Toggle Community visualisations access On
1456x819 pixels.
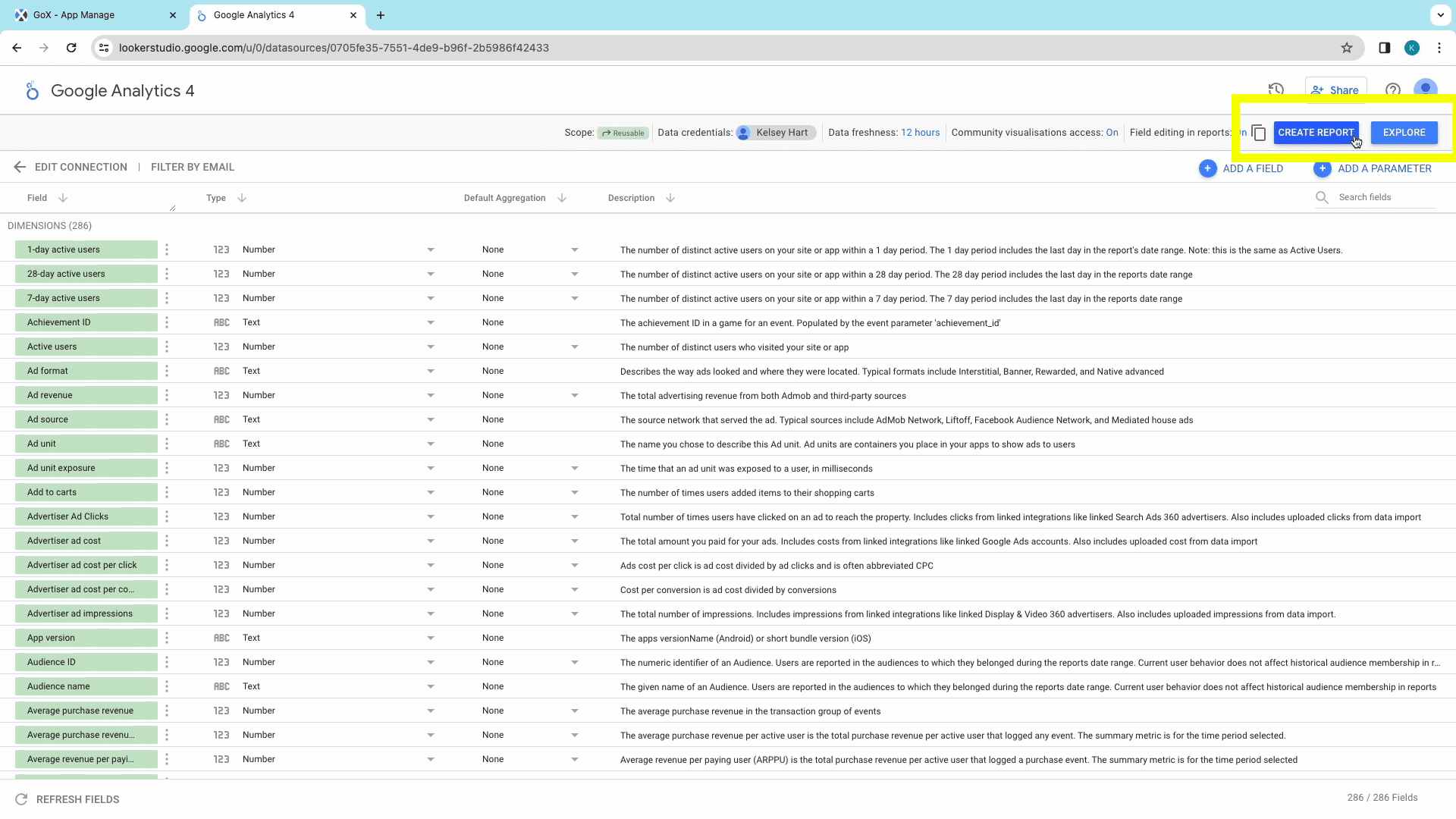1112,133
